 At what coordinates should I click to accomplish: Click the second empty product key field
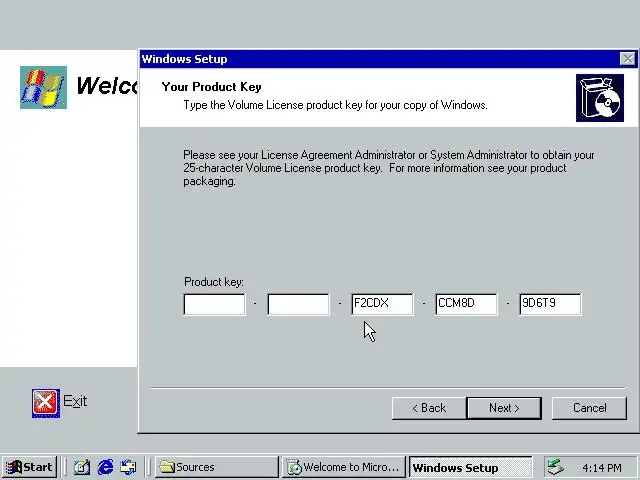pyautogui.click(x=298, y=304)
